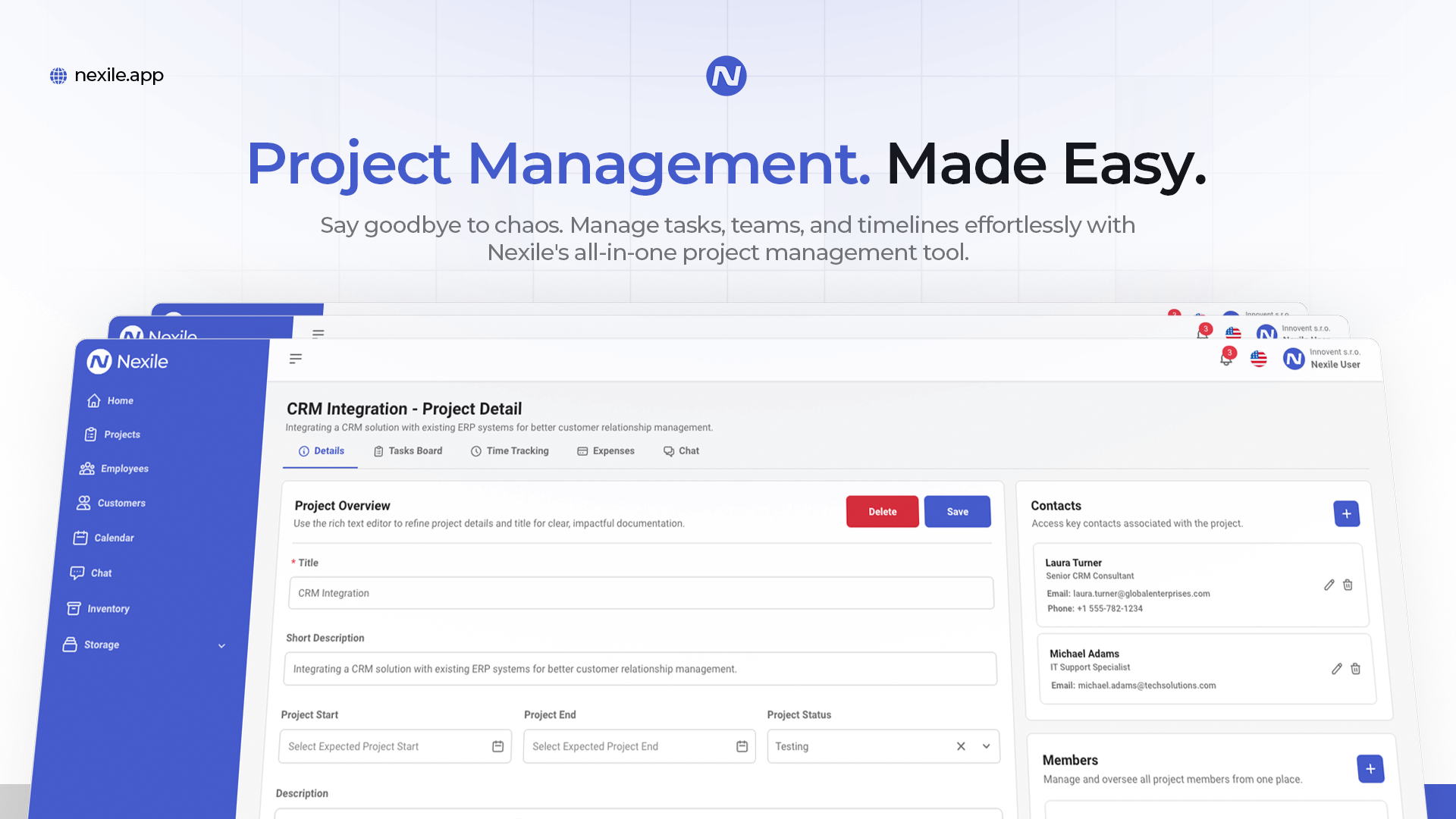The image size is (1456, 819).
Task: Delete Michael Adams contact
Action: pos(1356,669)
